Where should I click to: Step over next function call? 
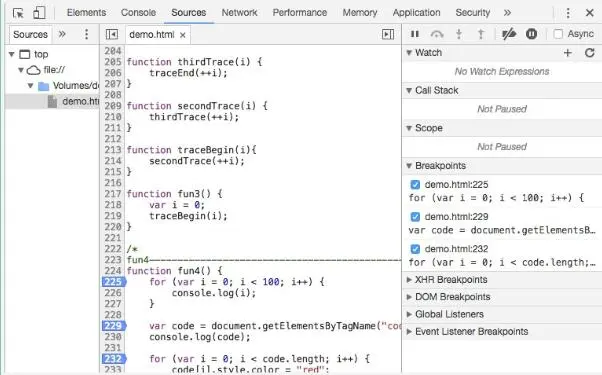pyautogui.click(x=437, y=34)
